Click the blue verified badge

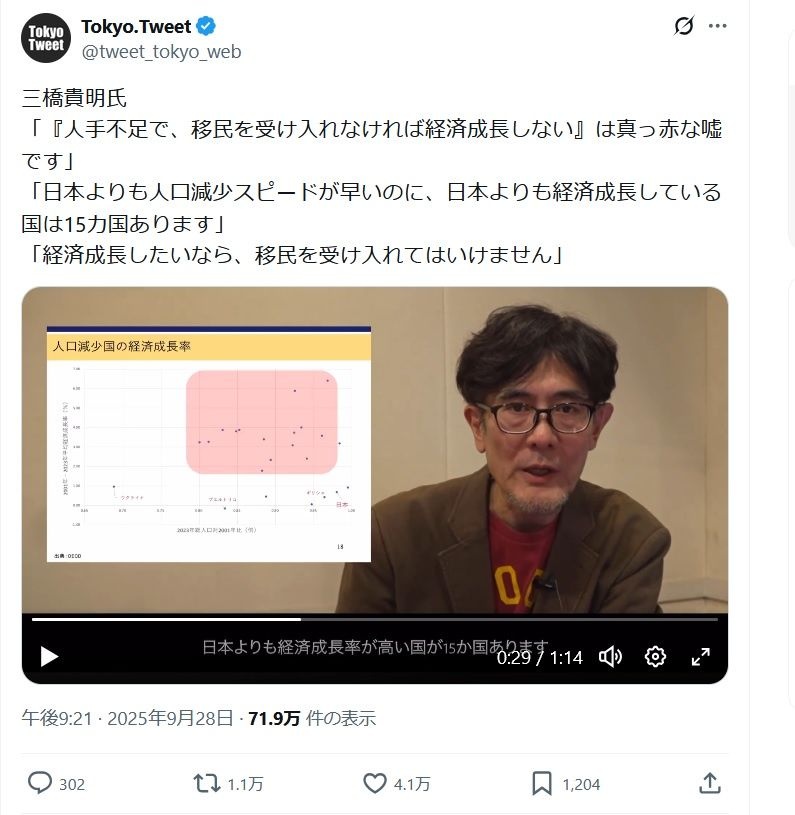(206, 26)
